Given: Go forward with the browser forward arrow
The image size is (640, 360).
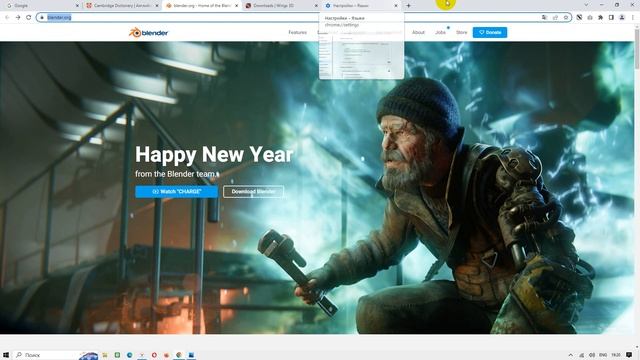Looking at the screenshot, I should click(18, 17).
